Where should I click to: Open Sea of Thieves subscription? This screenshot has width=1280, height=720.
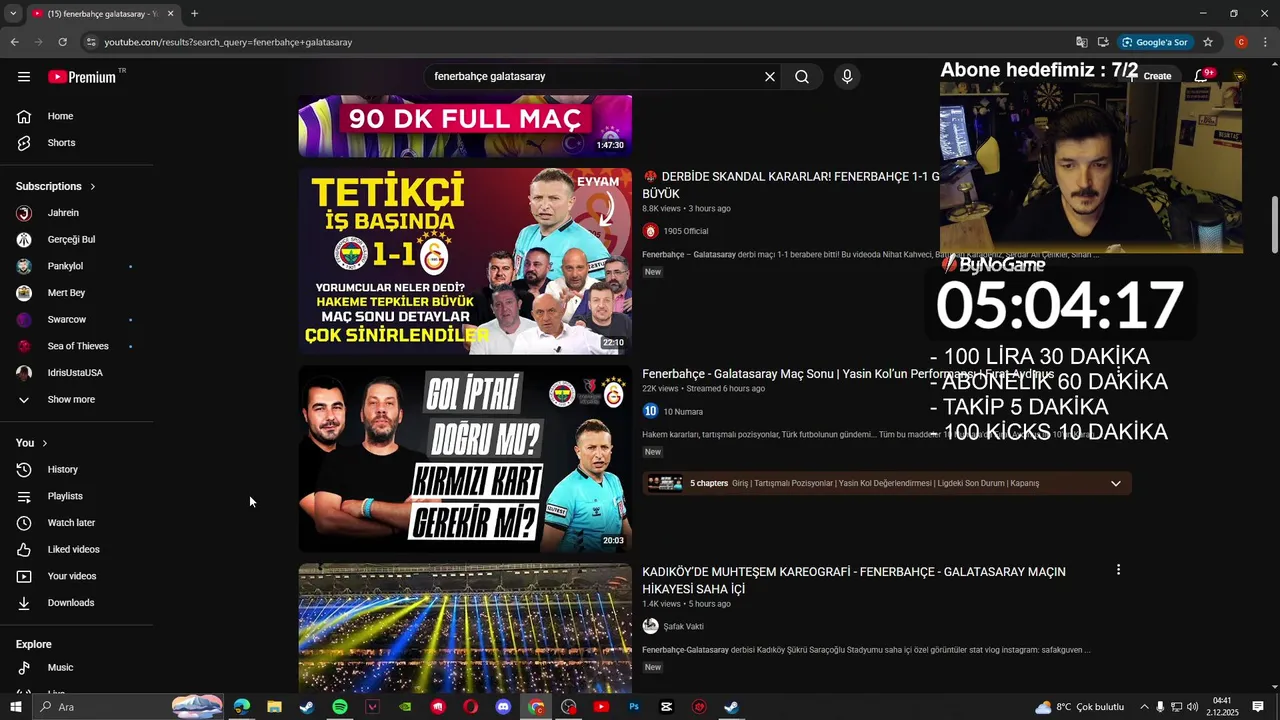[77, 346]
